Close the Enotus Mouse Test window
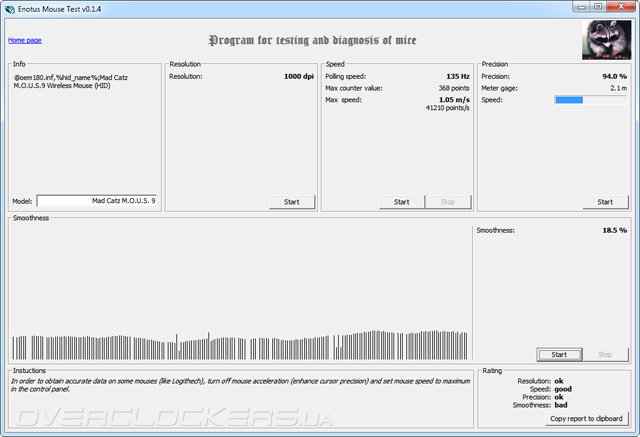Viewport: 640px width, 437px height. [621, 7]
